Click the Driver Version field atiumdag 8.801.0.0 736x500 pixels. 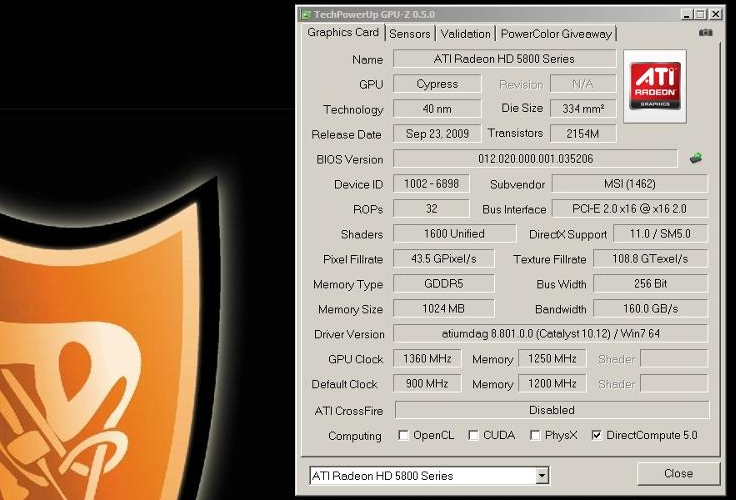(x=551, y=333)
